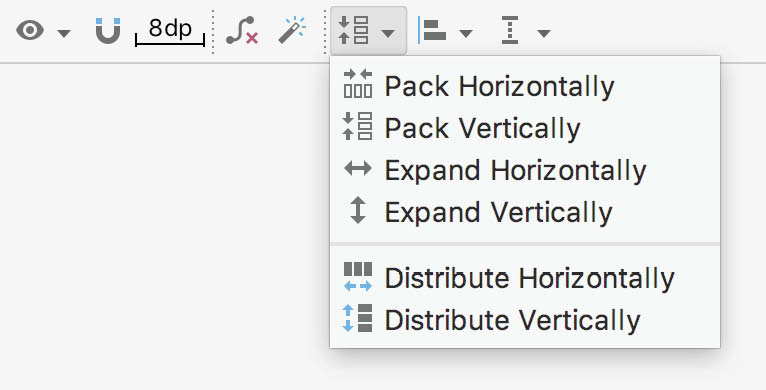Click the guidelines toolbar icon
The image size is (766, 390).
point(510,30)
